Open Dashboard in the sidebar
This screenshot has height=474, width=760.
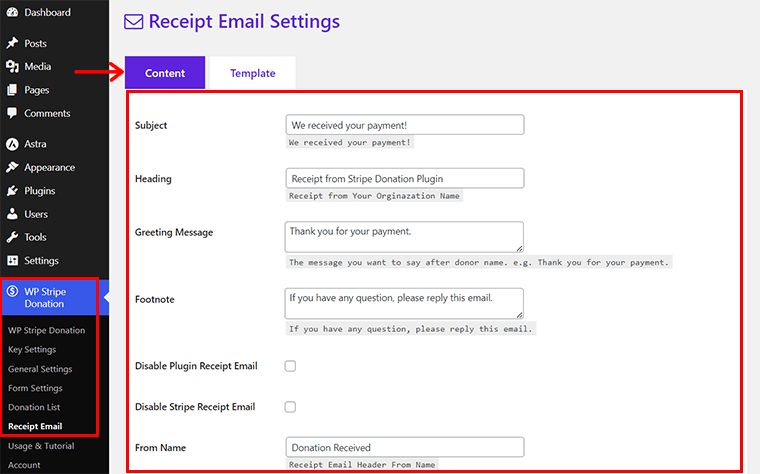48,12
